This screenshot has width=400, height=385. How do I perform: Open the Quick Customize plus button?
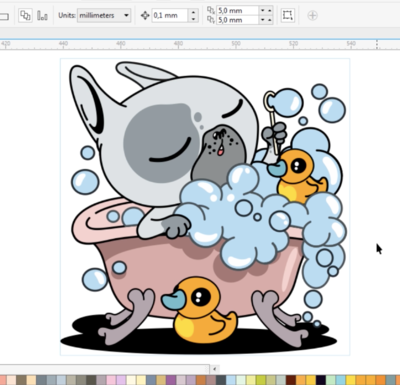(x=312, y=15)
